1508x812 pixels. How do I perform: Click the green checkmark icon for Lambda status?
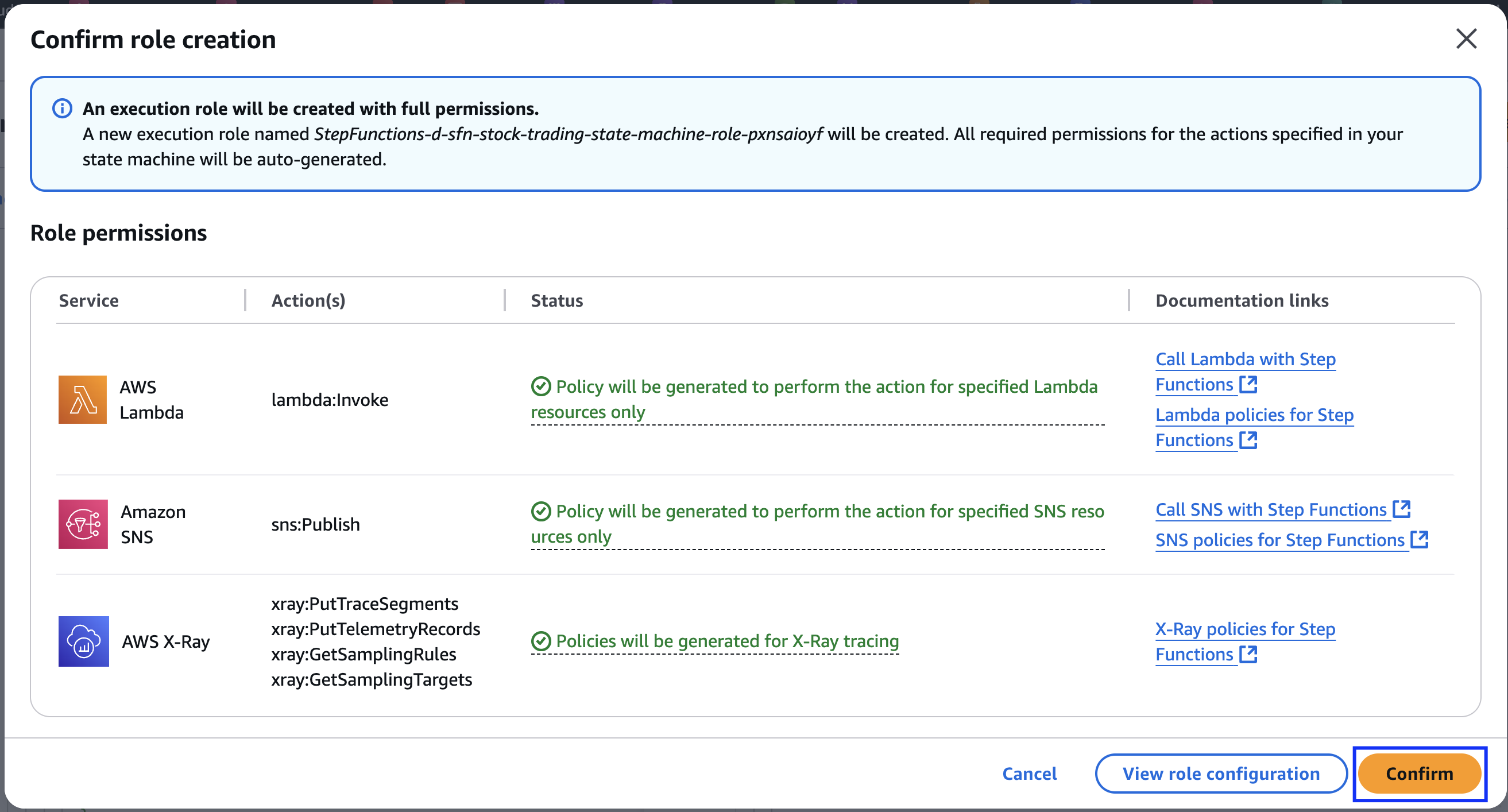[x=540, y=386]
